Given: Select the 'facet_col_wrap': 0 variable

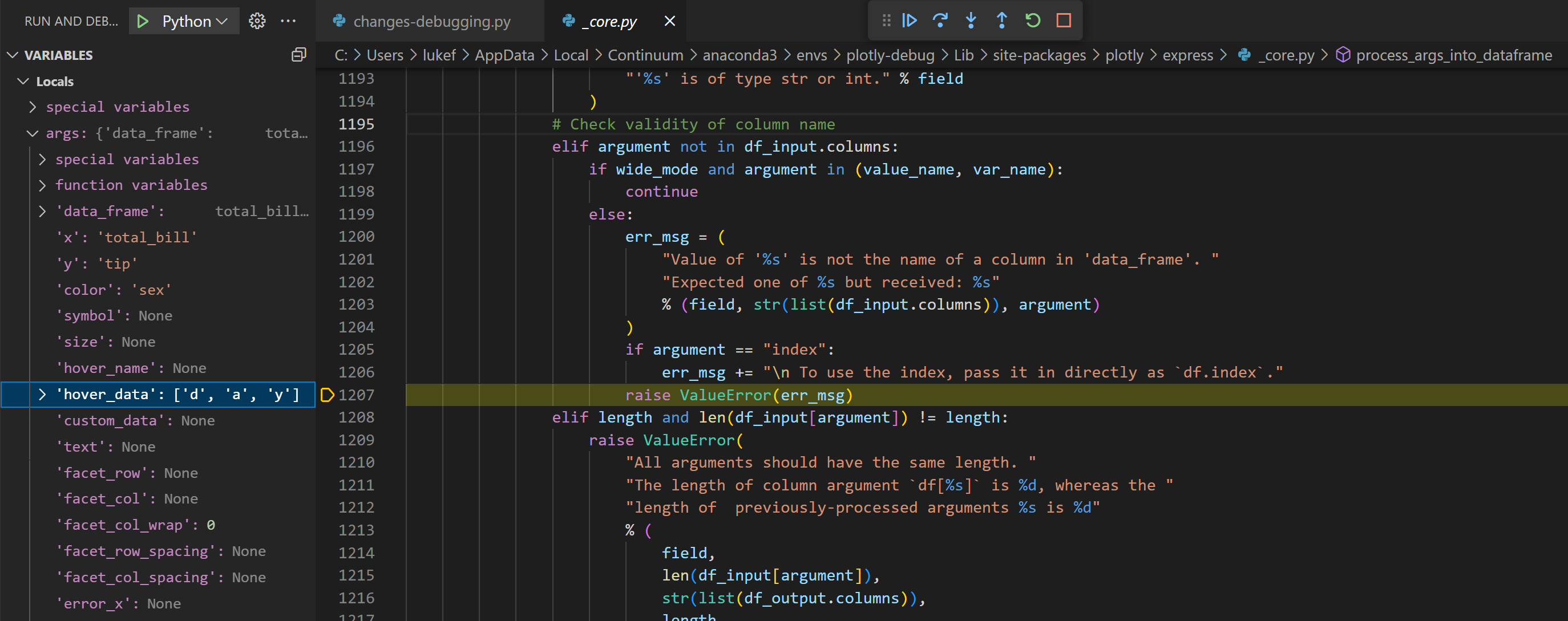Looking at the screenshot, I should pyautogui.click(x=158, y=525).
